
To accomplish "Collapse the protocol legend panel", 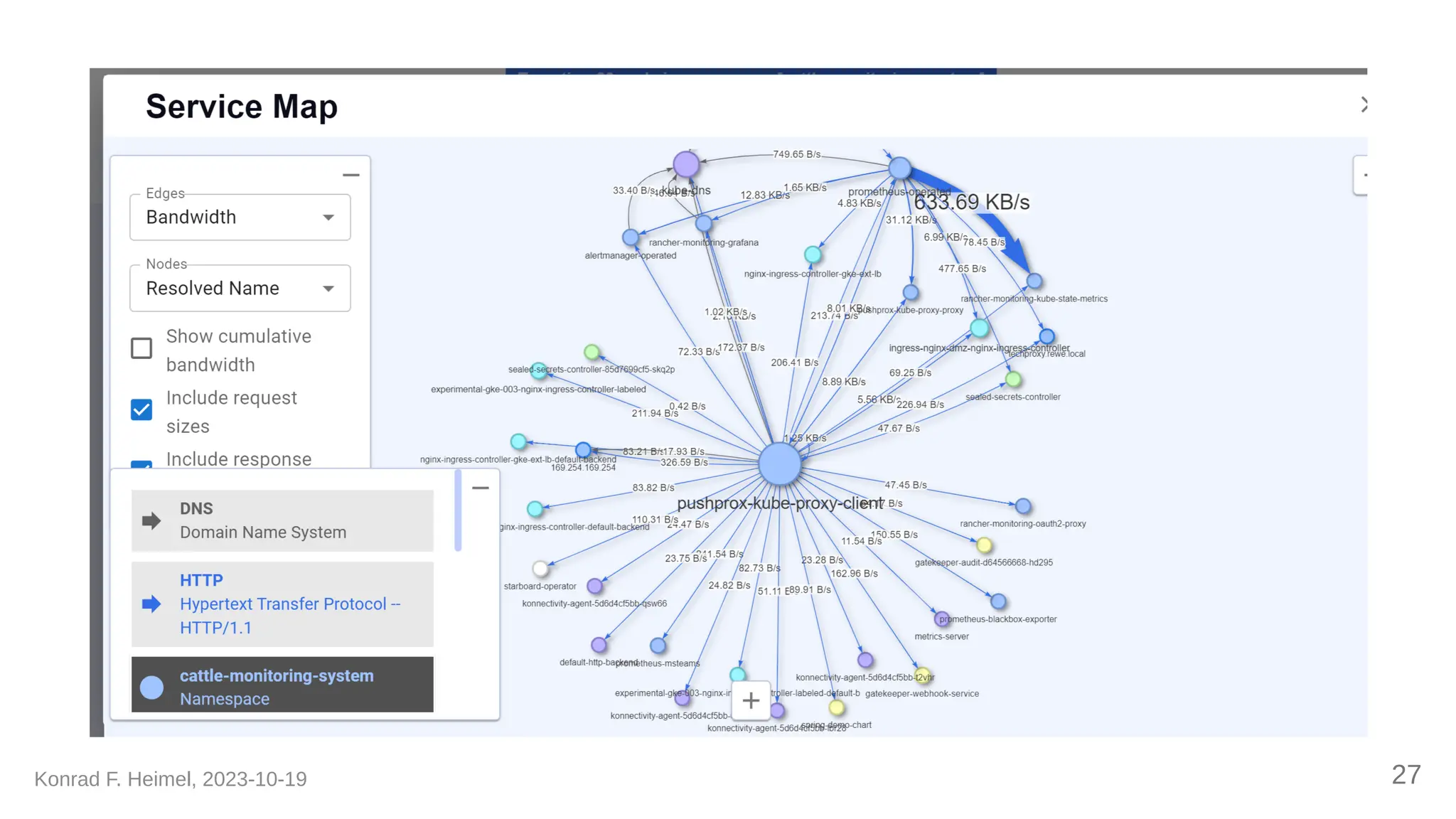I will [x=481, y=488].
